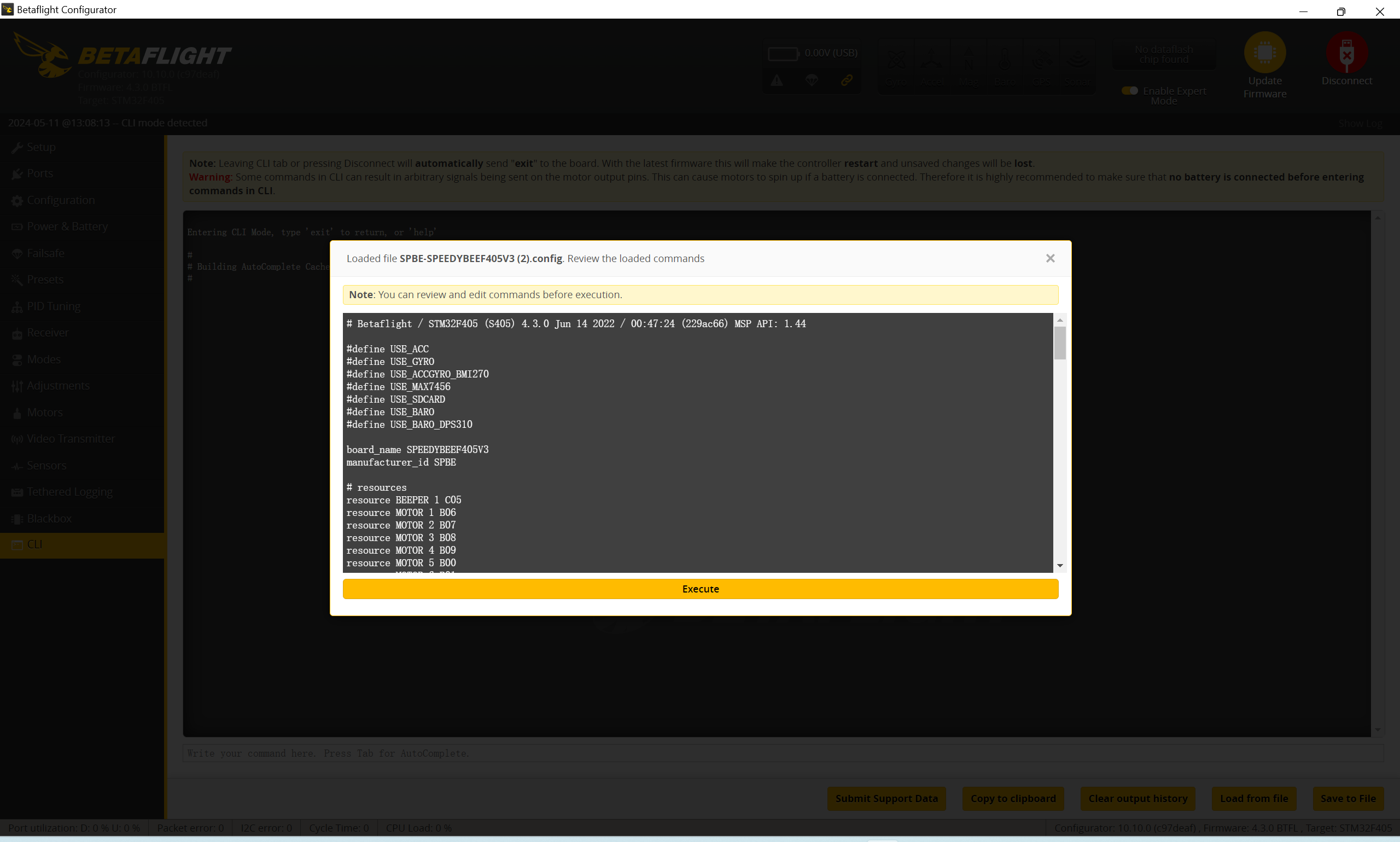Click the failsafe parachute status icon
This screenshot has width=1400, height=842.
click(x=812, y=80)
